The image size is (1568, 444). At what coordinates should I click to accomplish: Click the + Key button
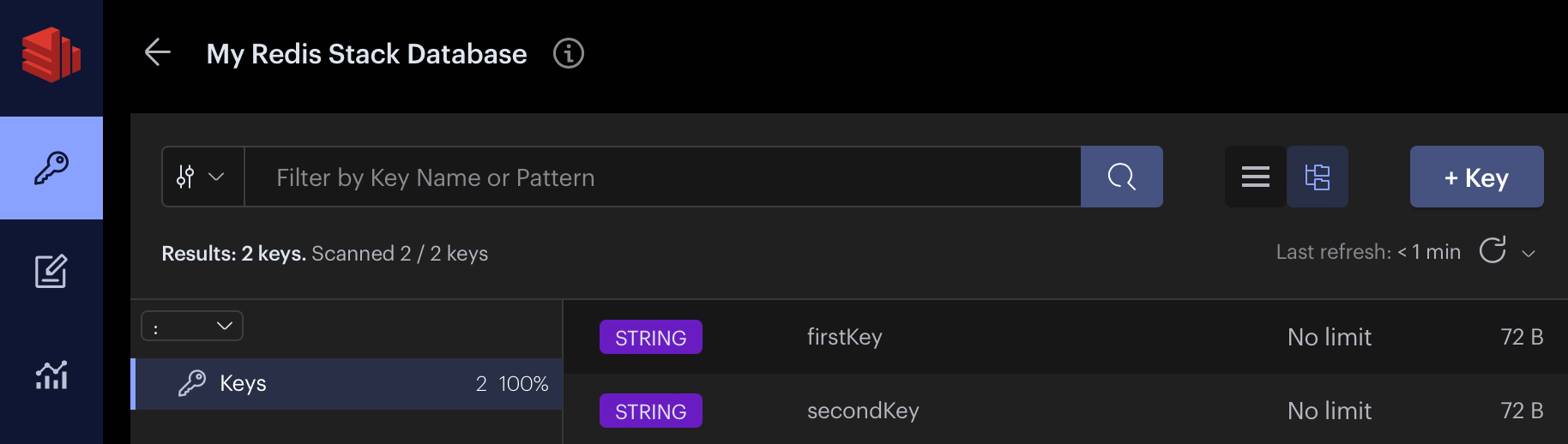[x=1476, y=177]
